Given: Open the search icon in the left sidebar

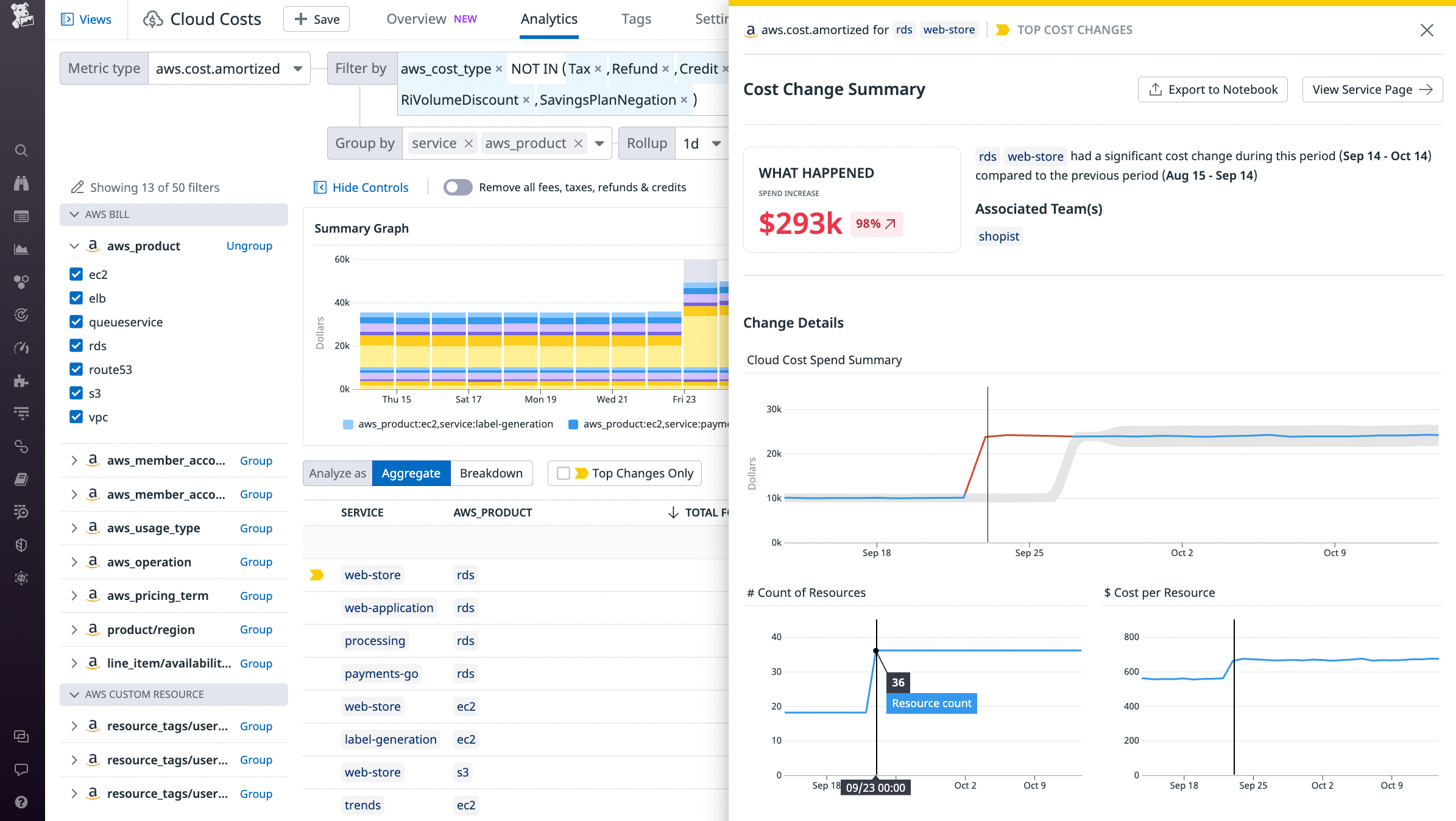Looking at the screenshot, I should (22, 150).
